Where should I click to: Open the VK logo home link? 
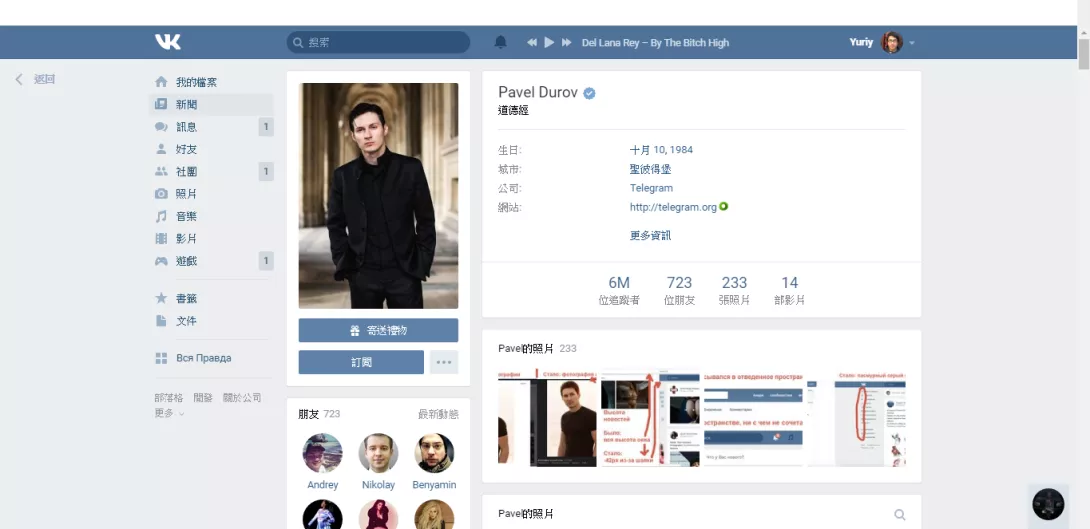point(168,42)
